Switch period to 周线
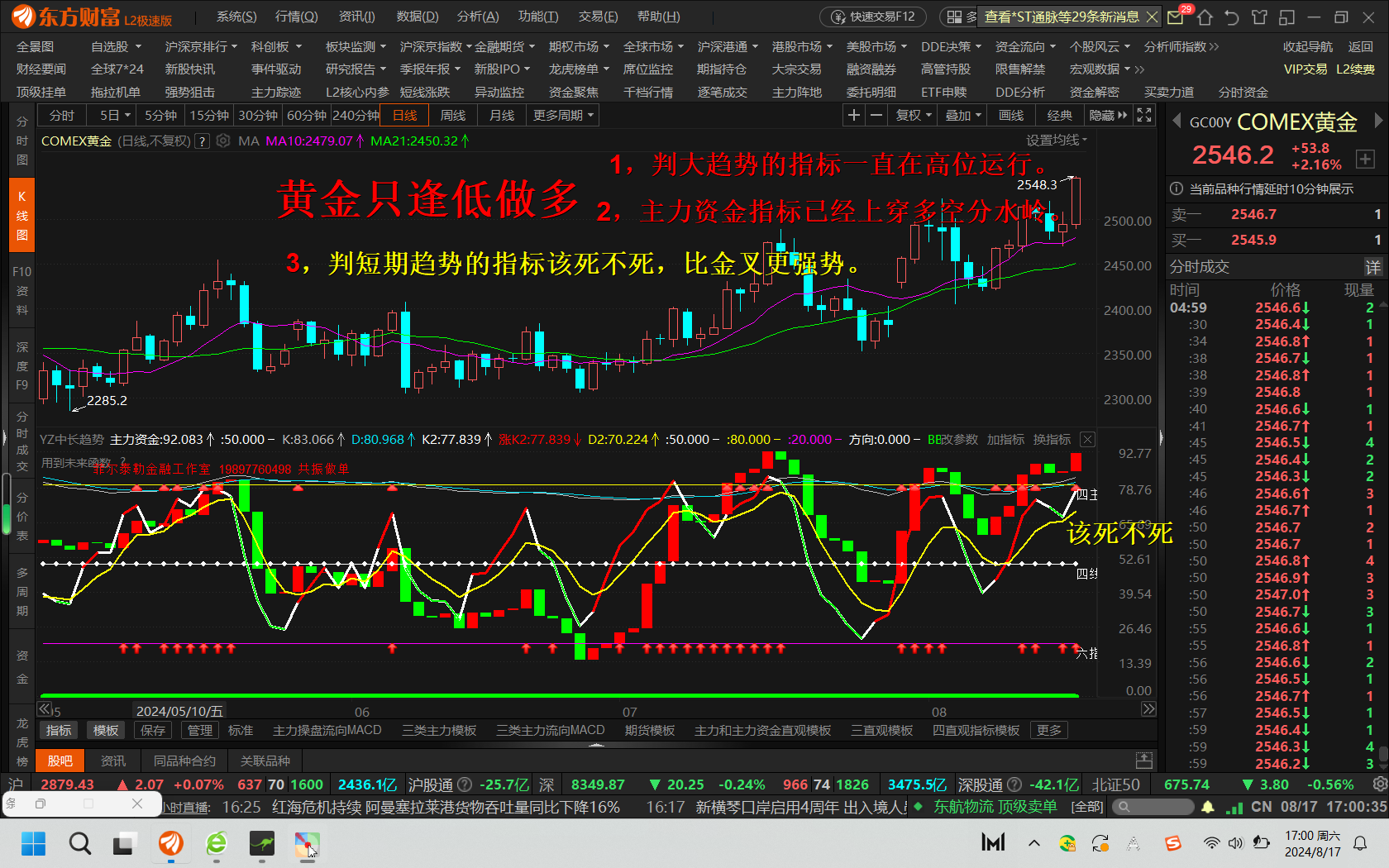Image resolution: width=1389 pixels, height=868 pixels. point(453,116)
